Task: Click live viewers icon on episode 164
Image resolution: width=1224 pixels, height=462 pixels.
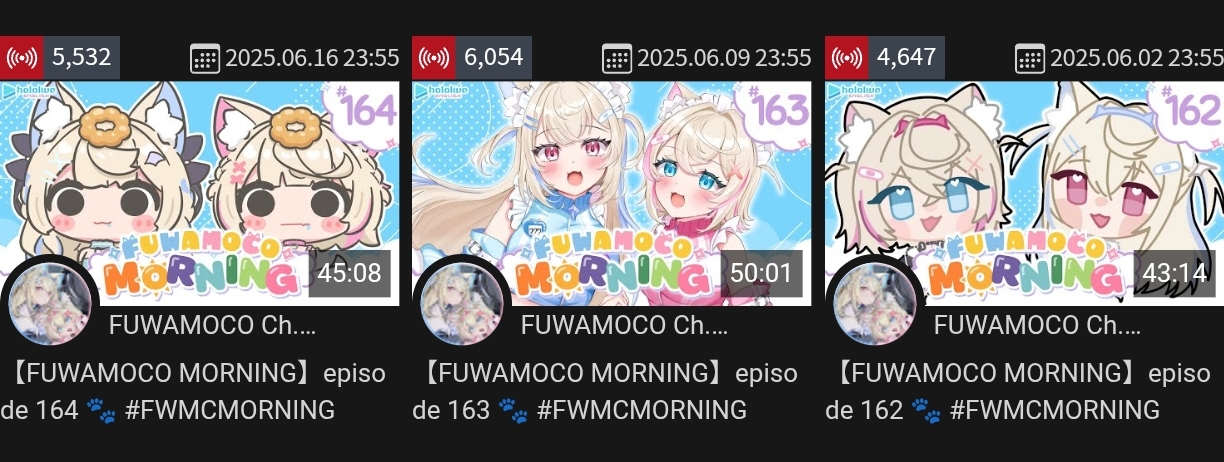Action: coord(21,58)
